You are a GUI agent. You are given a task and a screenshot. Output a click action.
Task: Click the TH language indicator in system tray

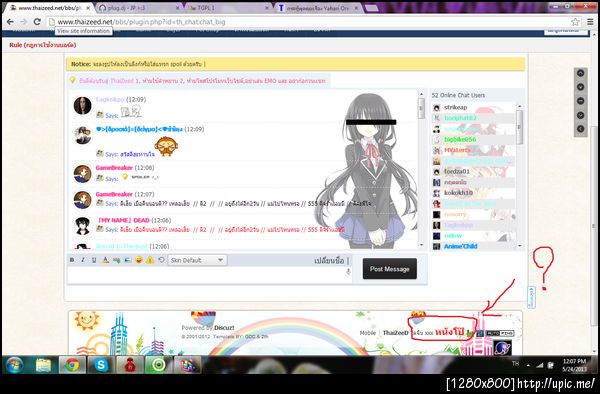point(515,364)
